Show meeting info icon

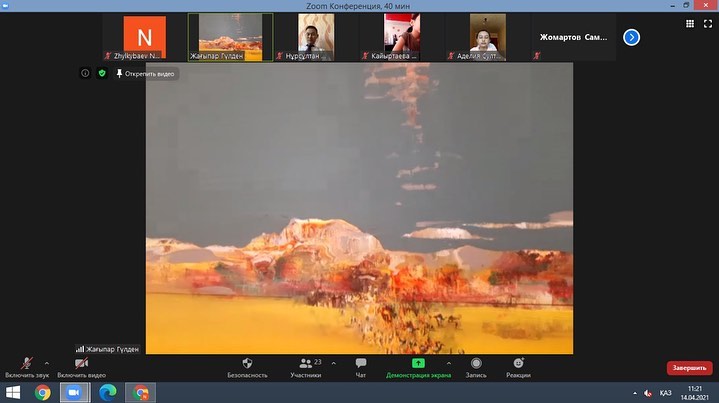85,73
